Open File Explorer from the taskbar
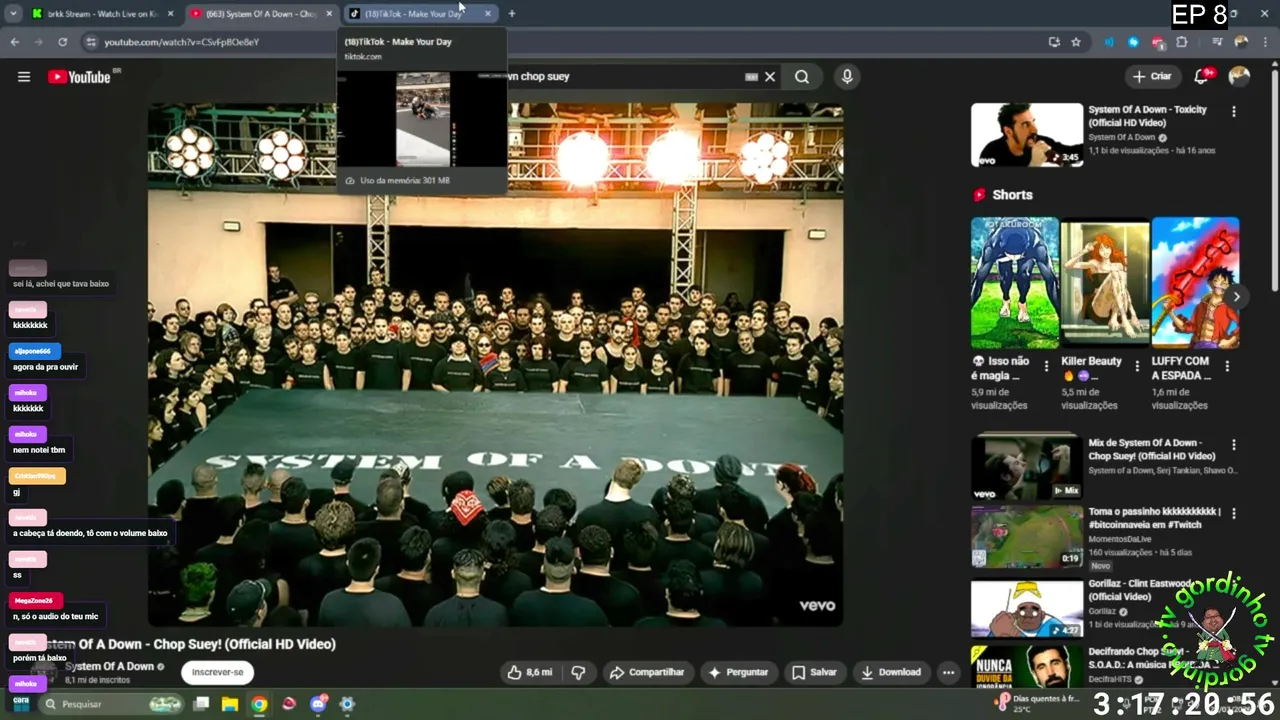Image resolution: width=1280 pixels, height=720 pixels. point(229,704)
